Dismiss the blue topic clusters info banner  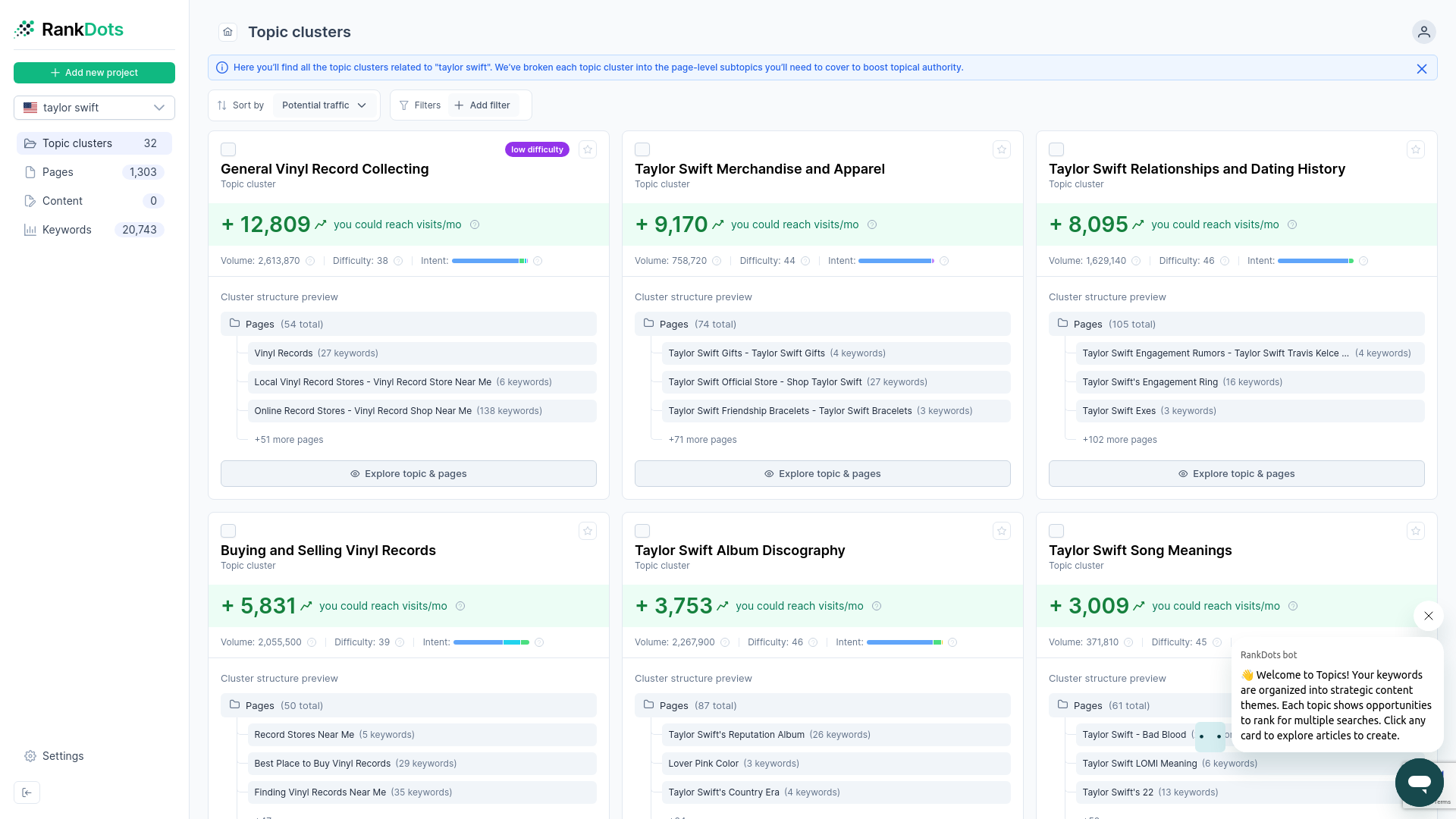(x=1422, y=67)
